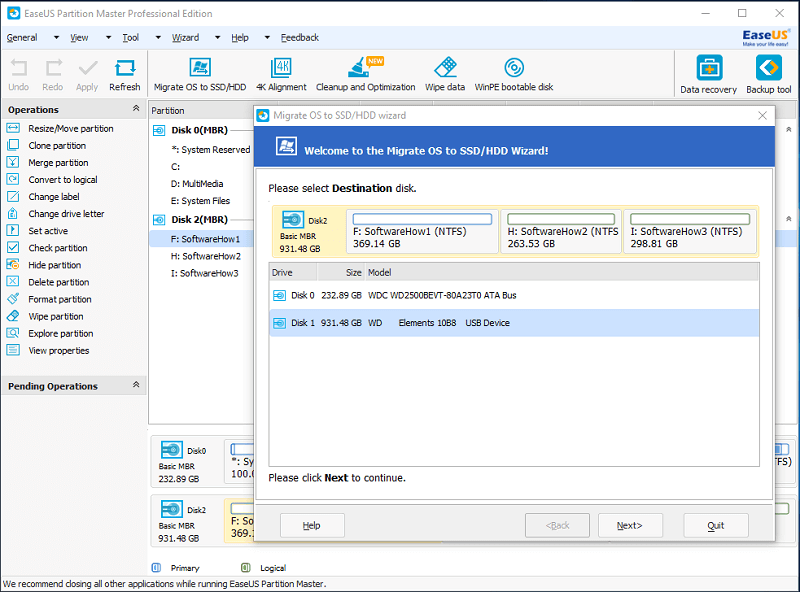Expand the dropdown arrow after View
The width and height of the screenshot is (800, 592).
(108, 38)
